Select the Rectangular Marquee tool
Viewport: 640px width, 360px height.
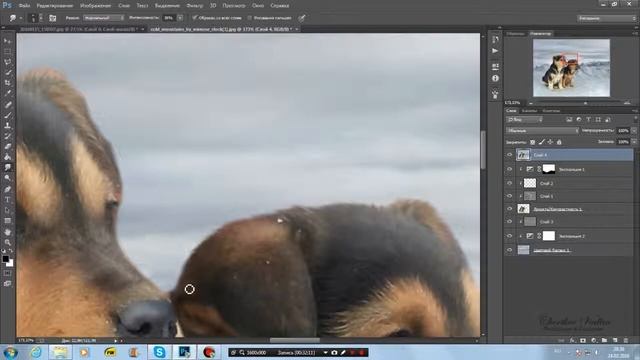tap(7, 51)
